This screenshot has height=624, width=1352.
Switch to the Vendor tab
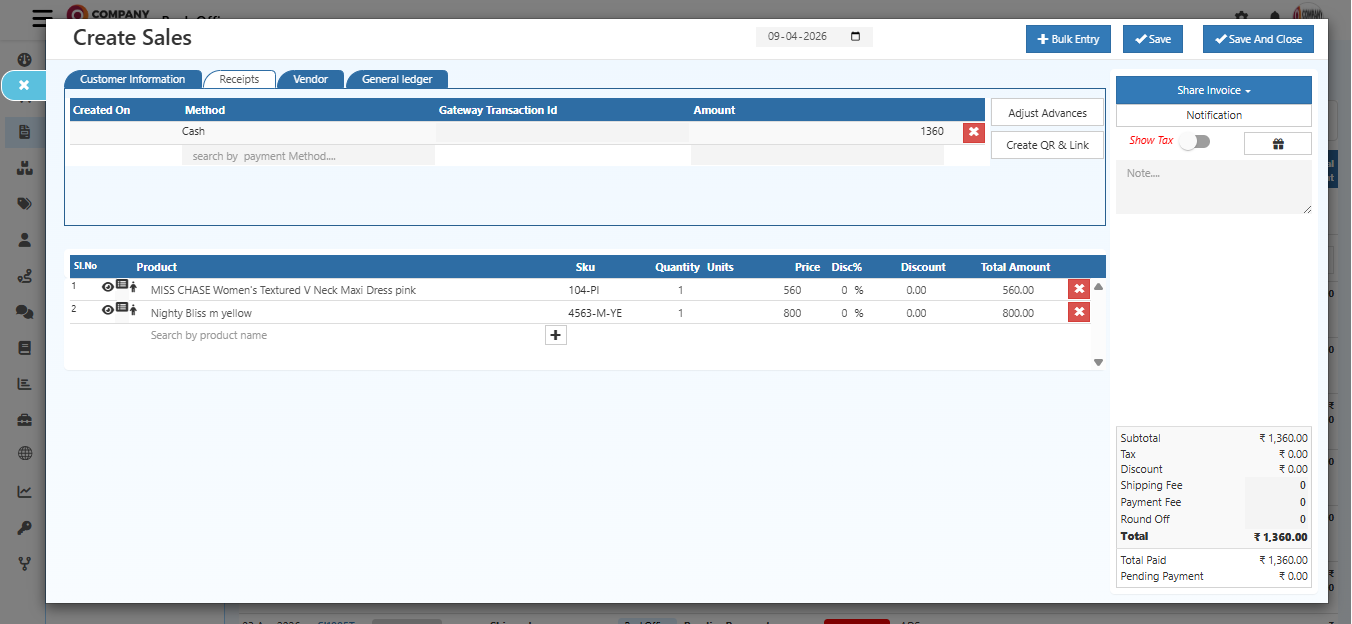pyautogui.click(x=311, y=79)
